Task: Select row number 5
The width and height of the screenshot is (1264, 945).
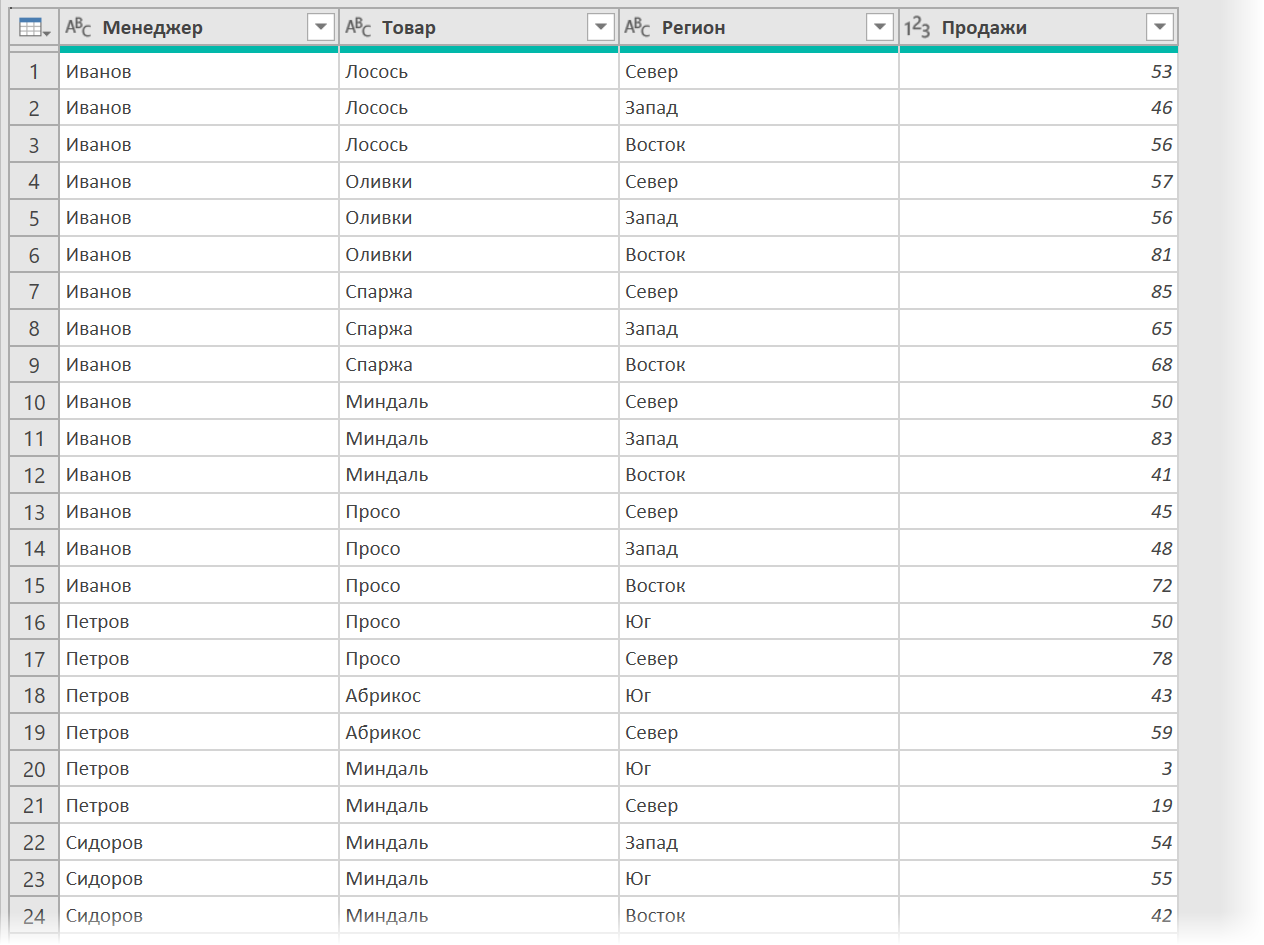Action: pyautogui.click(x=35, y=218)
